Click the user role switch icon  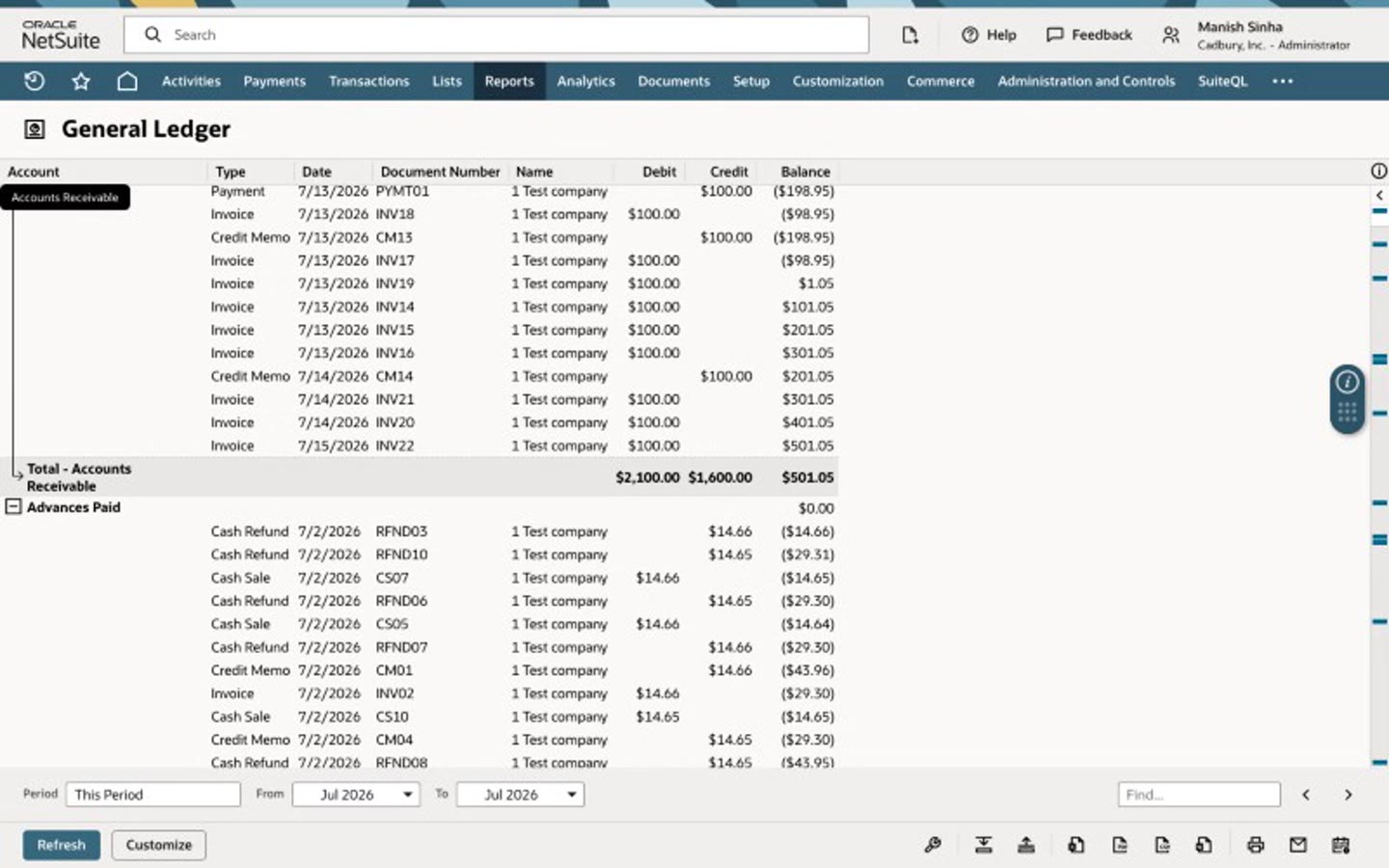coord(1170,35)
